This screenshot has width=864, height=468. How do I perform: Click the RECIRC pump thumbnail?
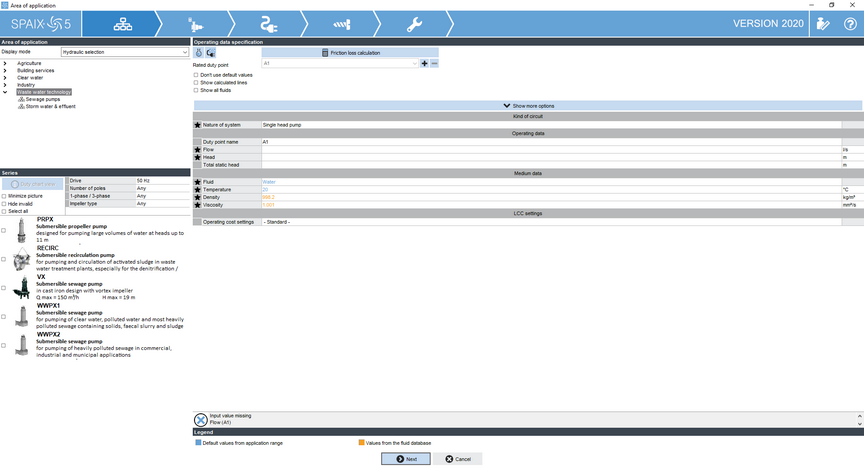(x=21, y=259)
